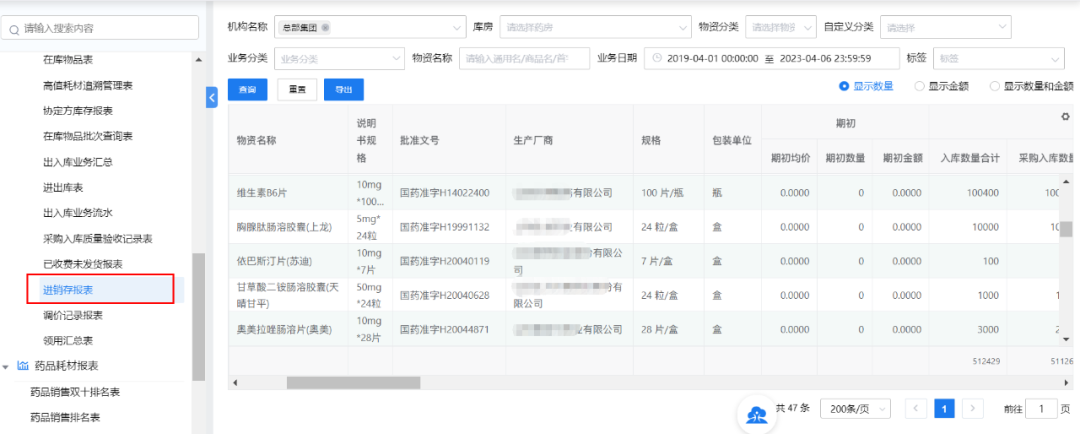Image resolution: width=1080 pixels, height=434 pixels.
Task: Go to next page with the right arrow
Action: pyautogui.click(x=971, y=409)
